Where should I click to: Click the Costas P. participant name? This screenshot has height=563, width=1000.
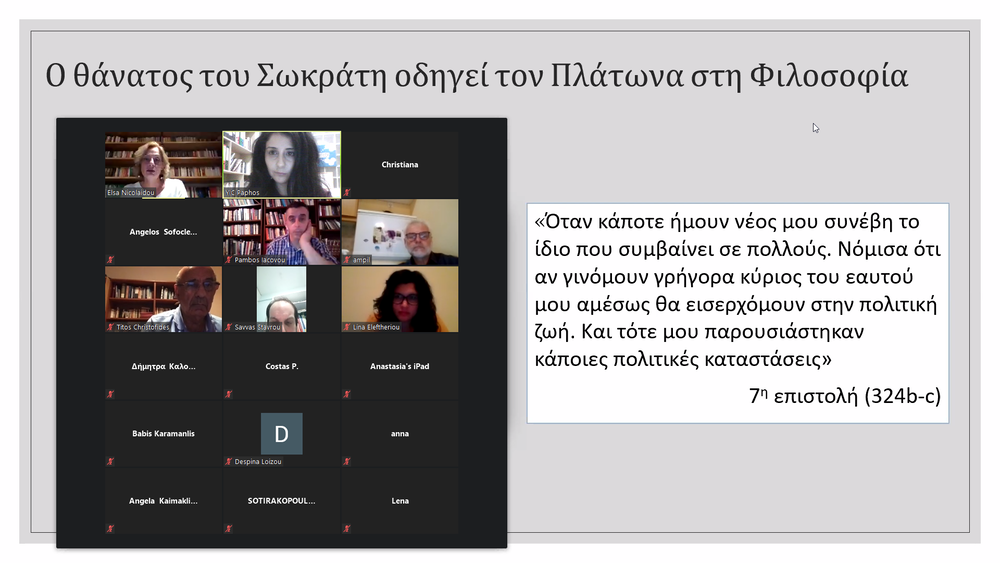pos(282,367)
